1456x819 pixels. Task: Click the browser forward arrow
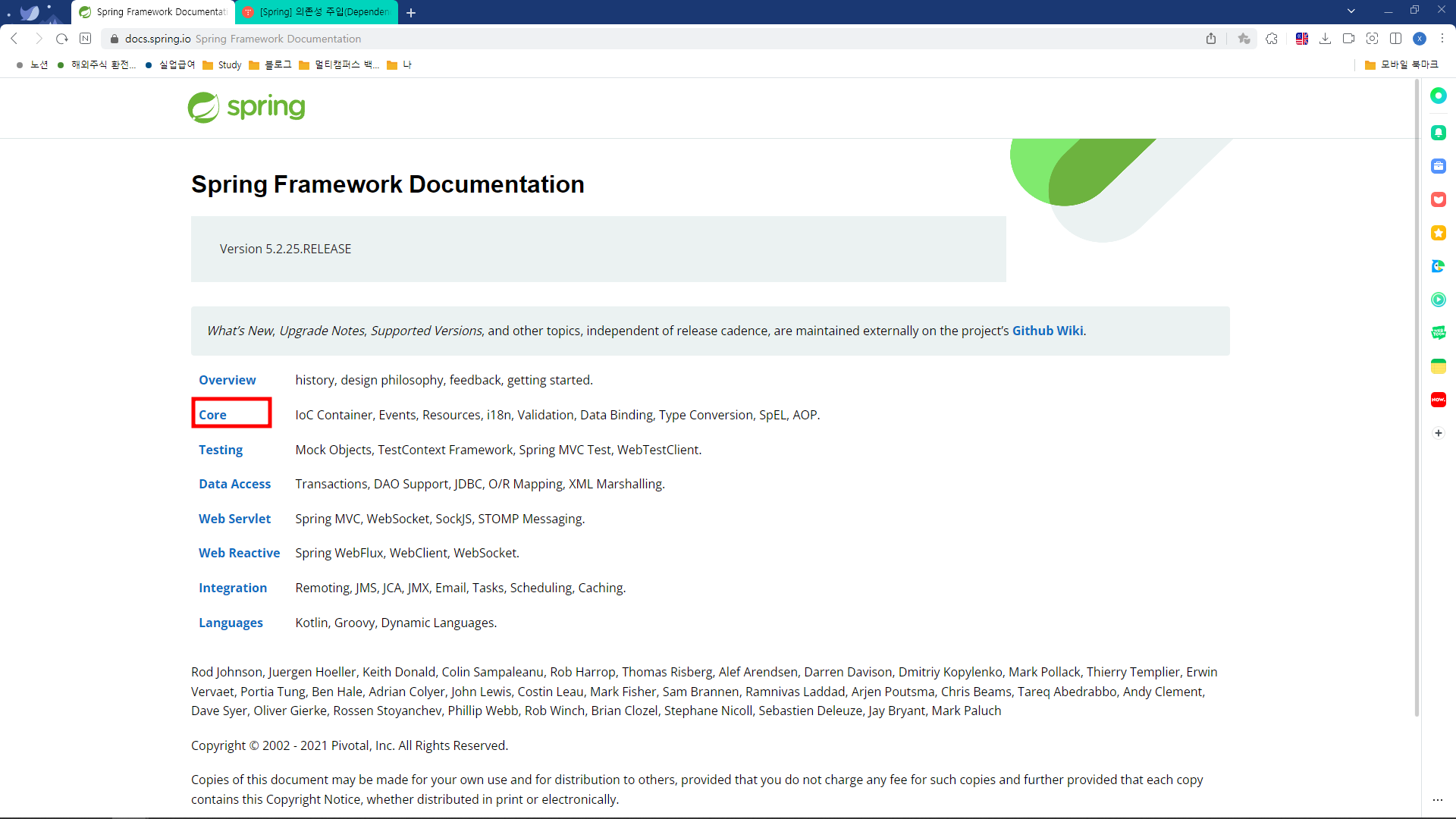39,39
